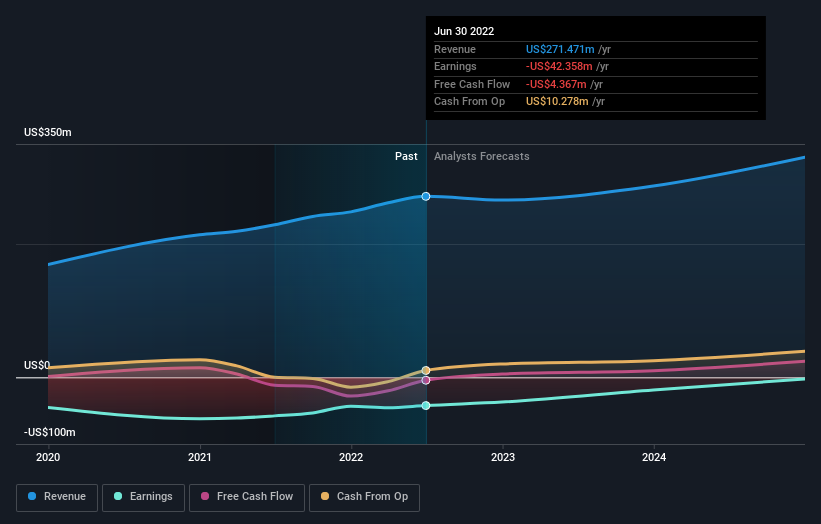Toggle the Revenue legend button
821x524 pixels.
click(x=57, y=497)
